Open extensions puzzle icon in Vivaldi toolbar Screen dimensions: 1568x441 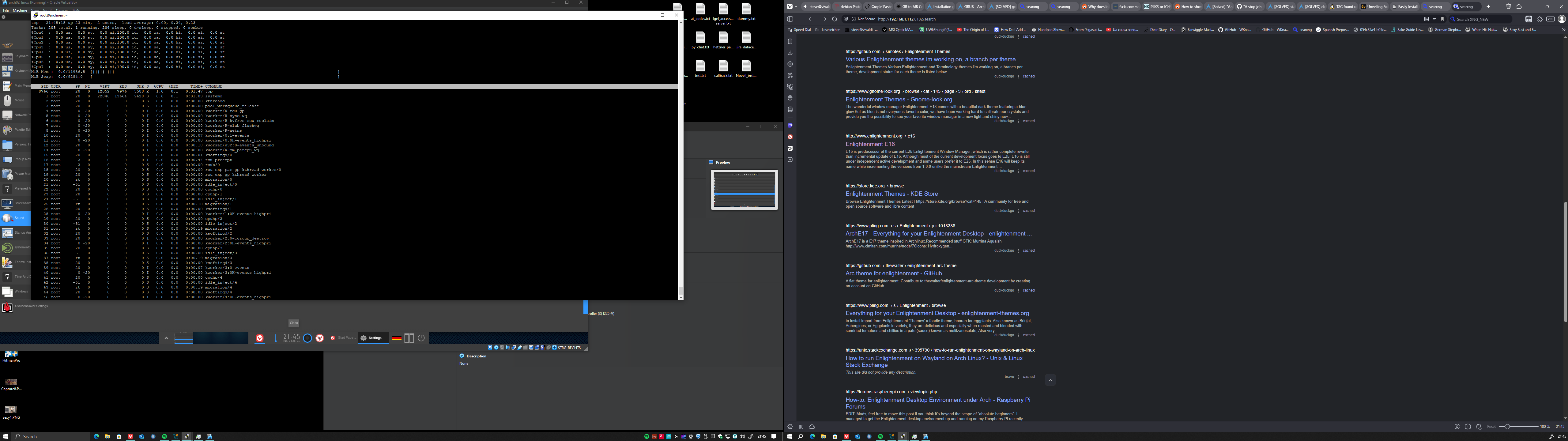coord(1540,19)
